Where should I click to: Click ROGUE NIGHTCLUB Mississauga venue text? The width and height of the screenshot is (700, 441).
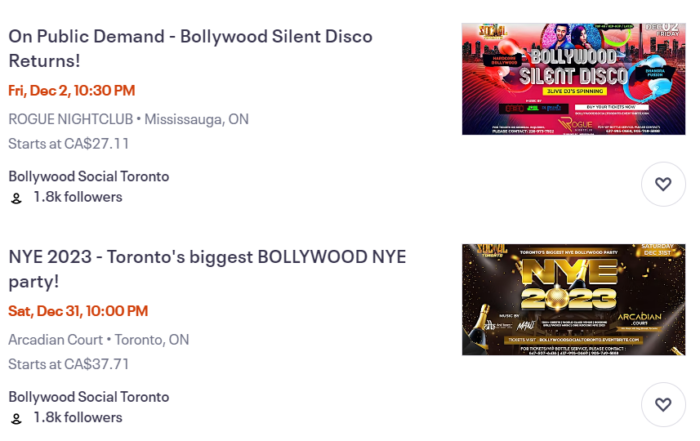(x=129, y=119)
